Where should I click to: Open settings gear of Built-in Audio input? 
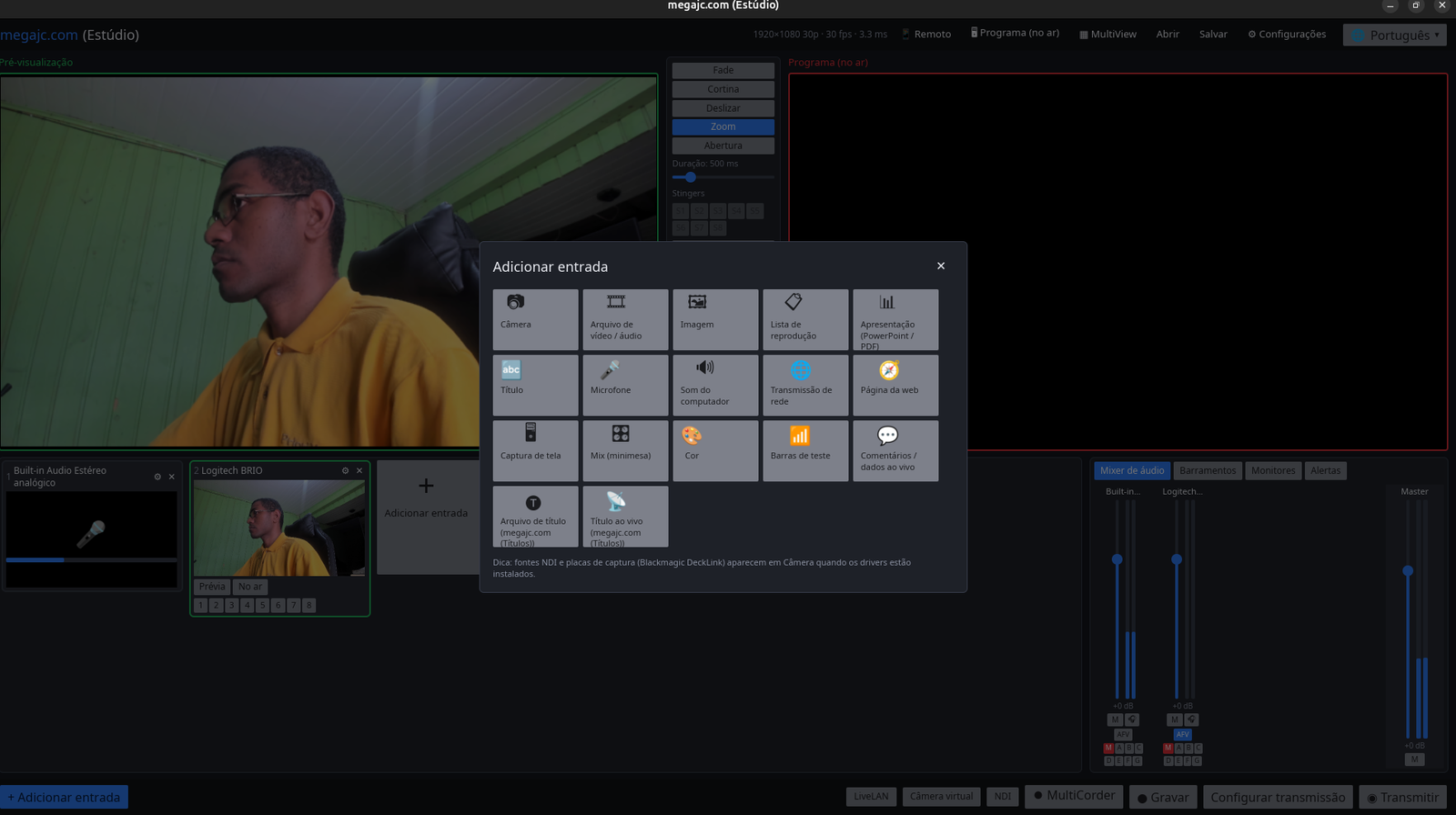157,477
